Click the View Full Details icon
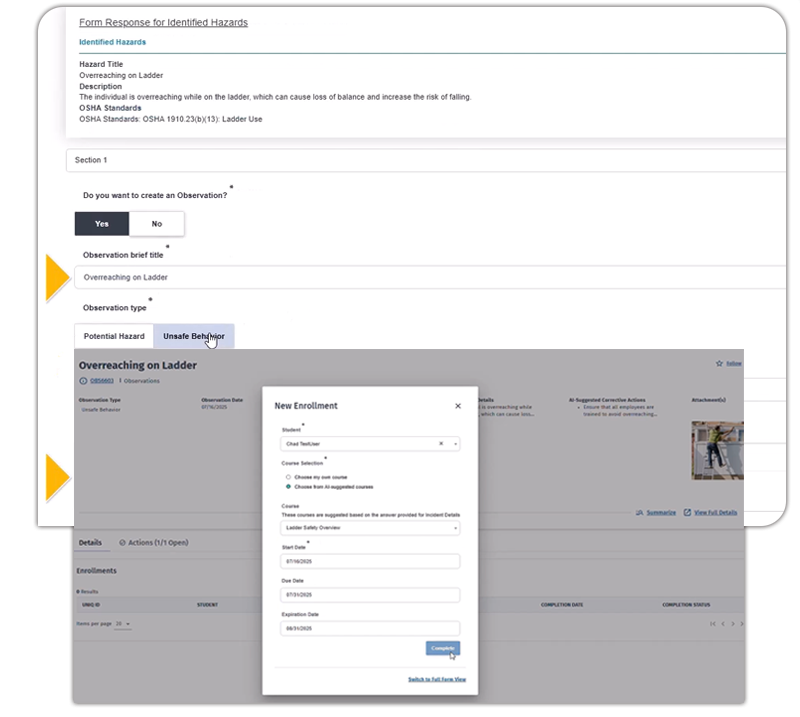This screenshot has width=800, height=717. click(687, 512)
